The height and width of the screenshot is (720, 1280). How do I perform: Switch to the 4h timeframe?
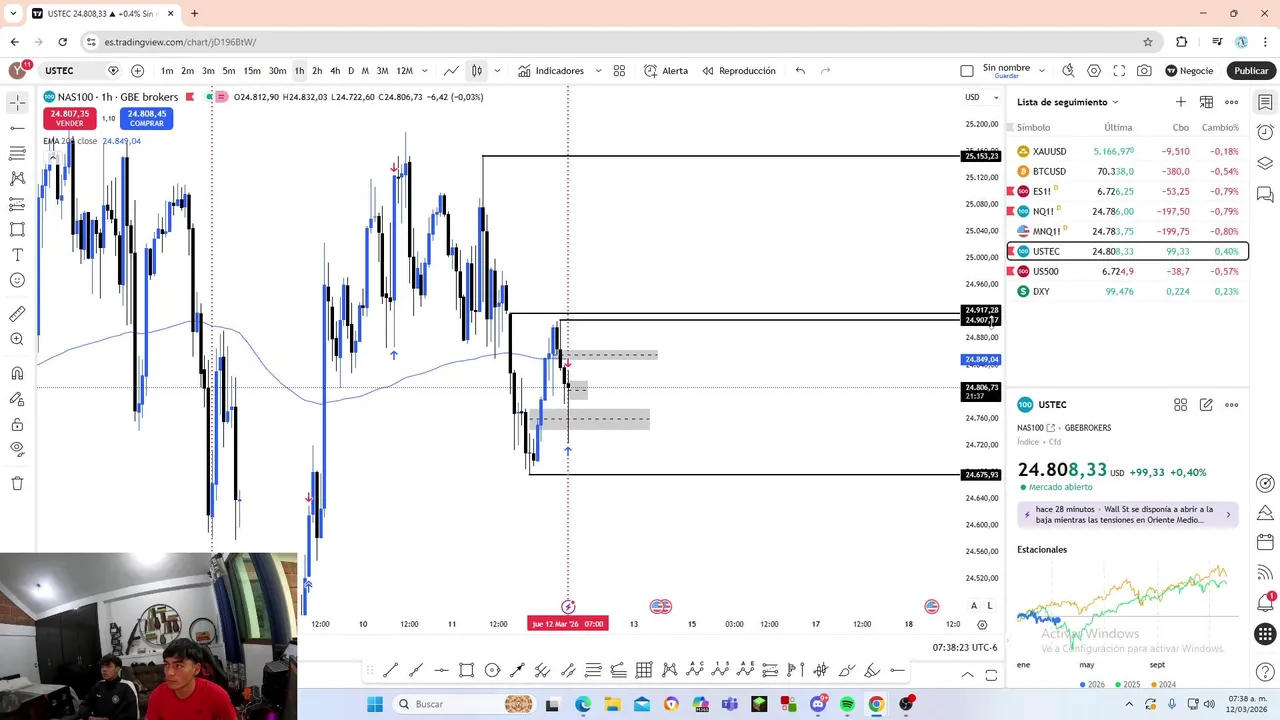click(335, 71)
